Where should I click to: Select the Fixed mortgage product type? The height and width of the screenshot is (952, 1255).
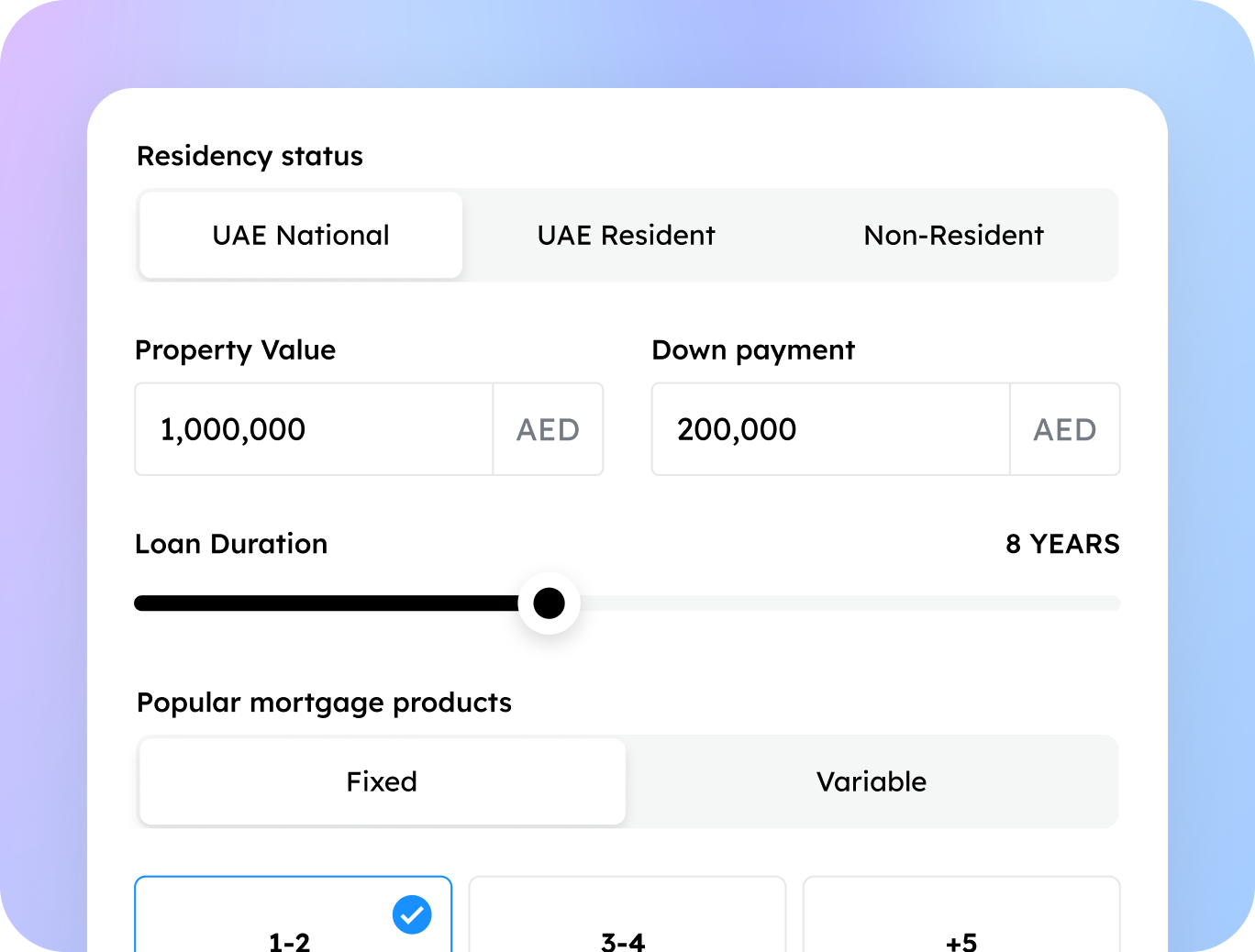coord(382,781)
